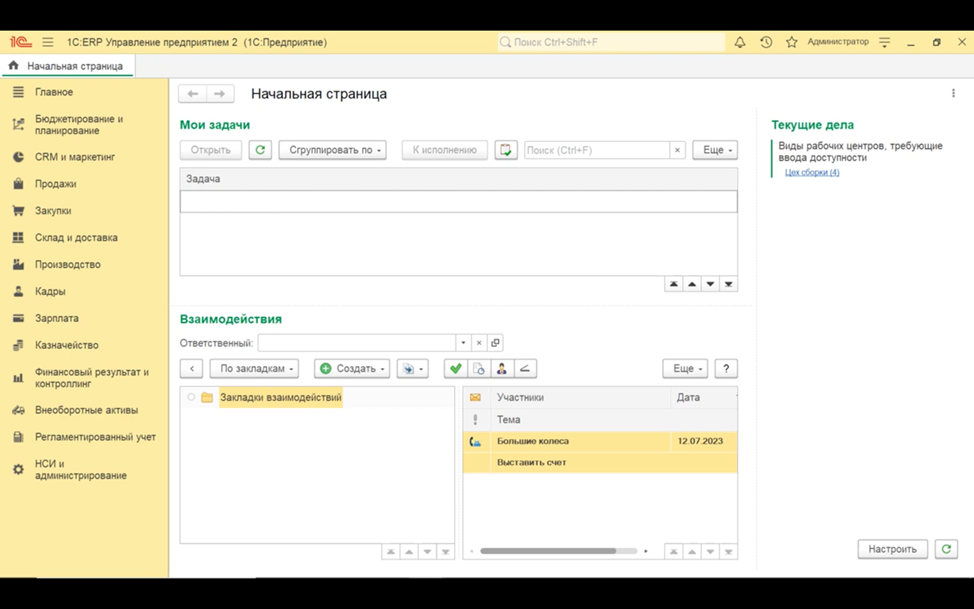Open the Ответственный value in new window icon
This screenshot has width=974, height=609.
click(495, 342)
